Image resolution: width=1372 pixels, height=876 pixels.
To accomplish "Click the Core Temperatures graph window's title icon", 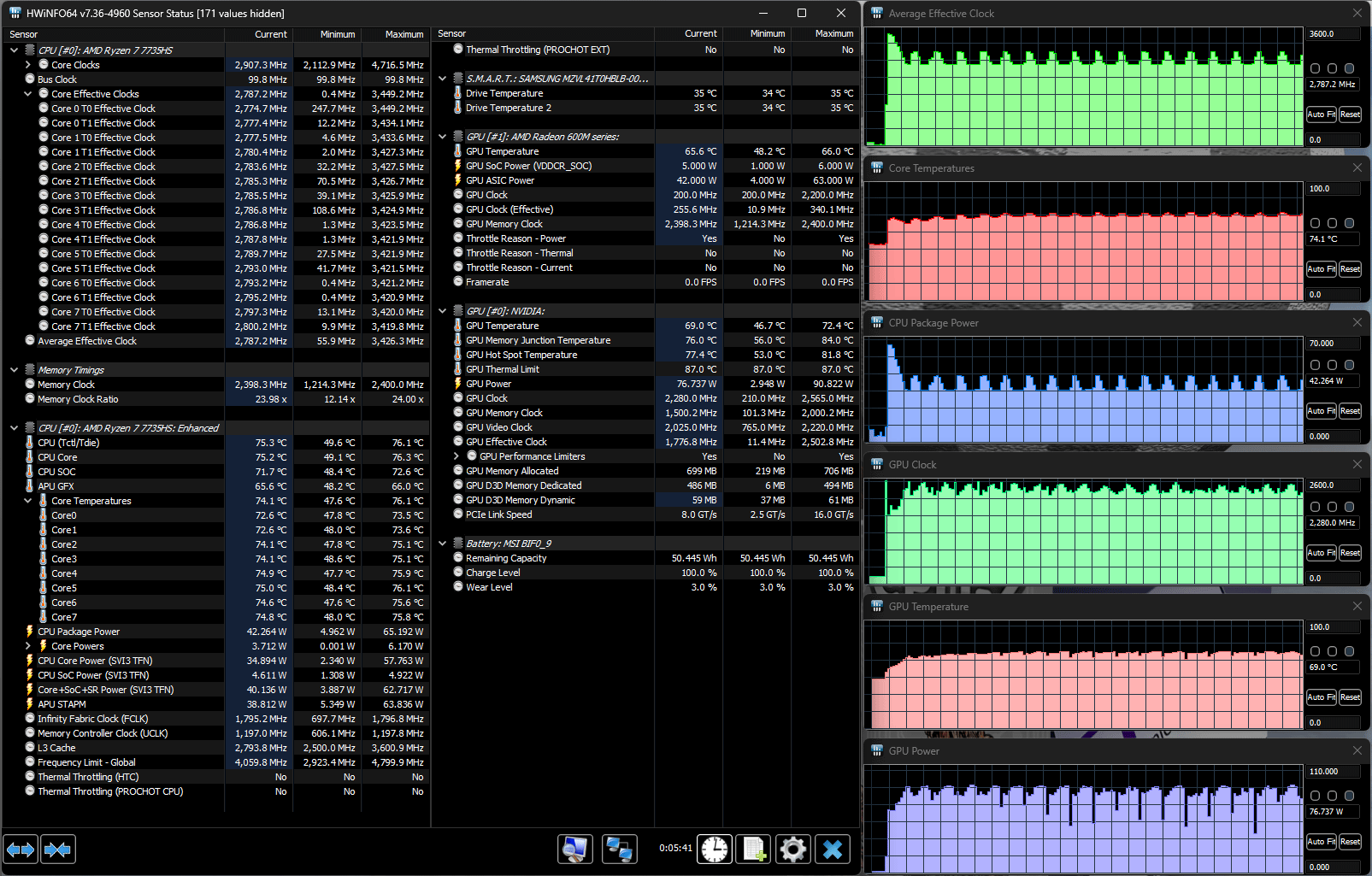I will [877, 168].
